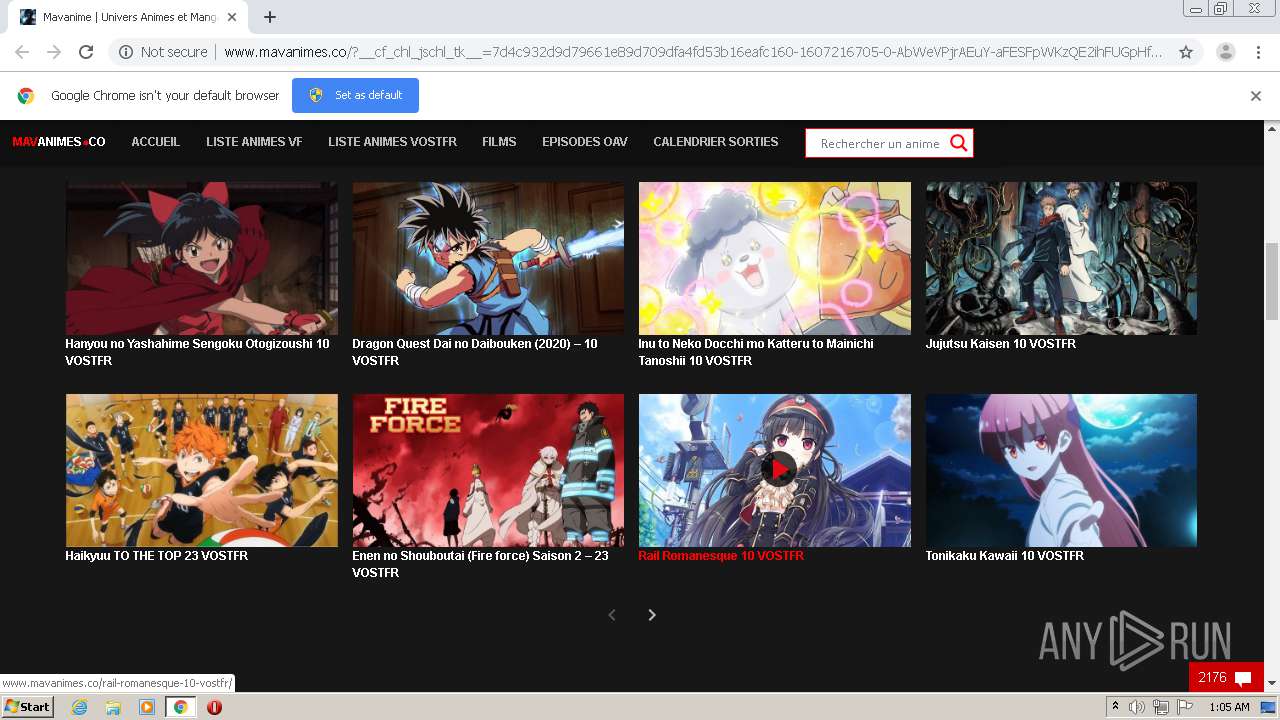Click Tonikaku Kawaii 10 VOSTFR title

[x=1005, y=556]
